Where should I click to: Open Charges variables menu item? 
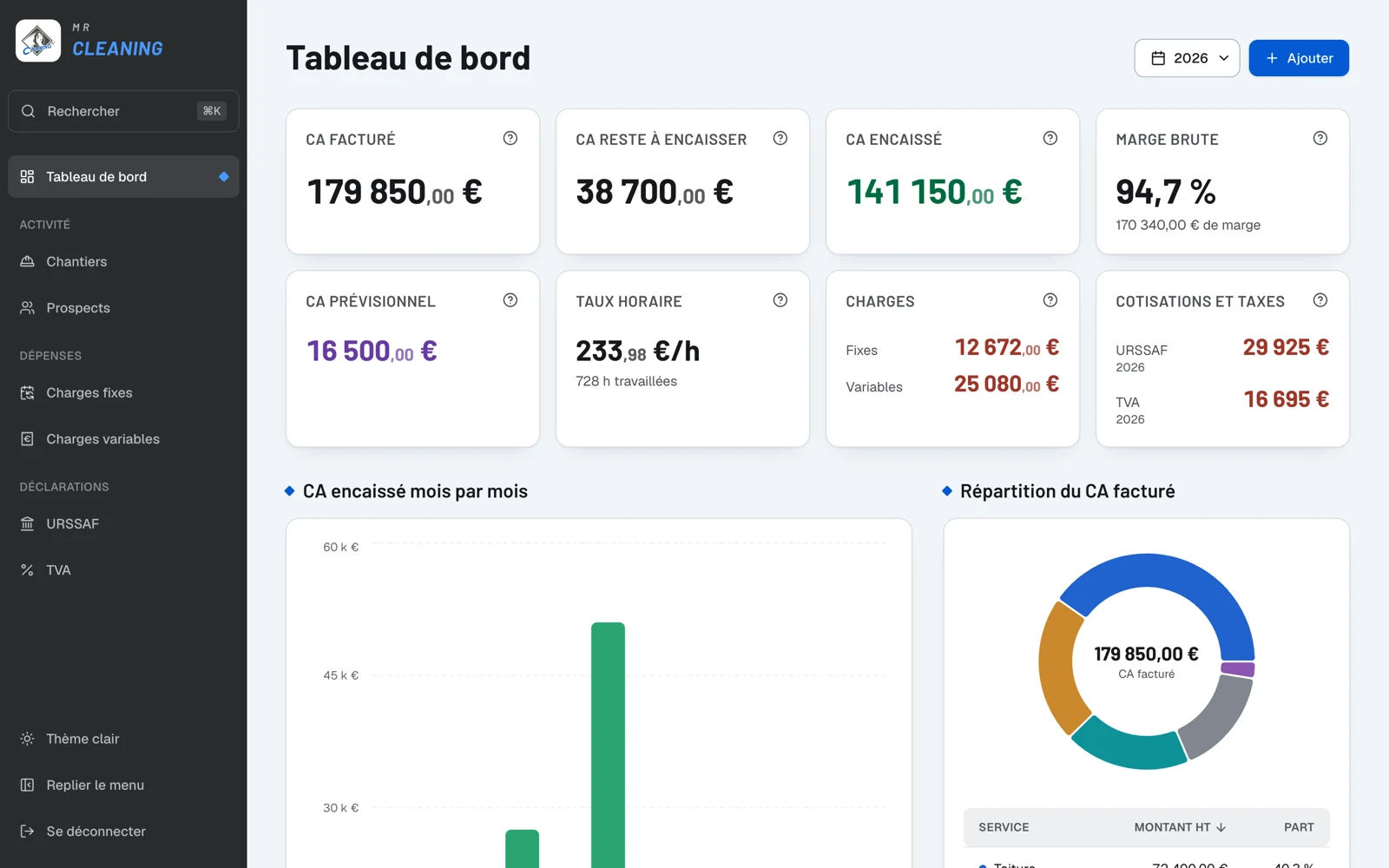[123, 439]
